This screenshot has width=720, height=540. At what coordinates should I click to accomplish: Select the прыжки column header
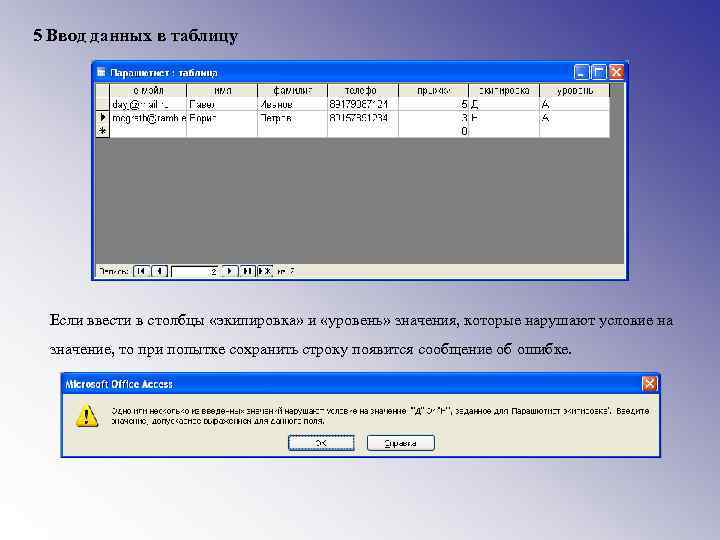[x=433, y=90]
